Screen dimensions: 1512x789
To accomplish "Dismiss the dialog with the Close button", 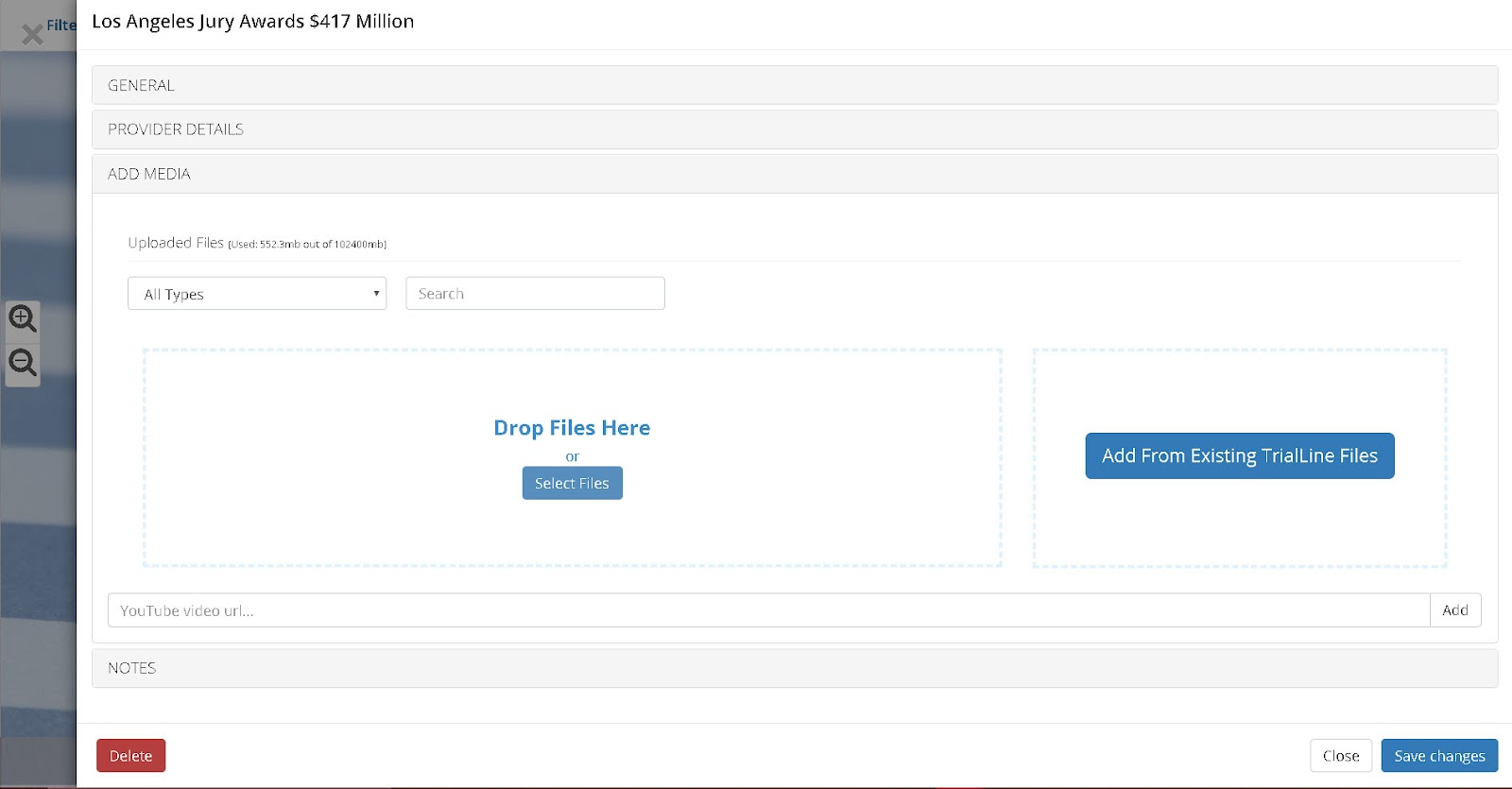I will tap(1340, 756).
